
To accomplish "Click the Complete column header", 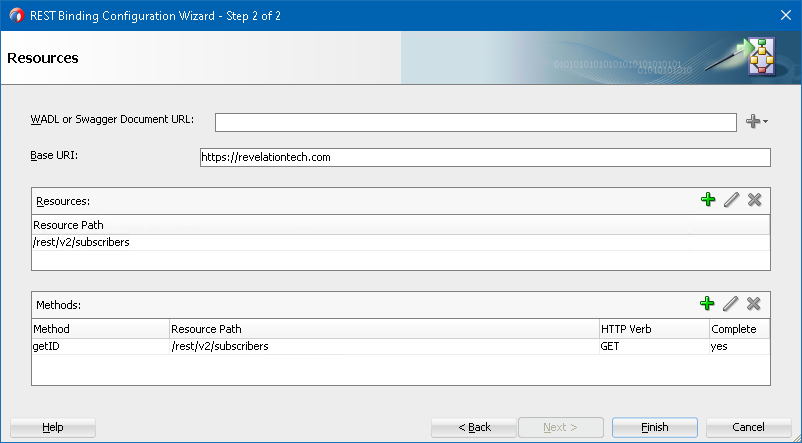I will tap(738, 329).
